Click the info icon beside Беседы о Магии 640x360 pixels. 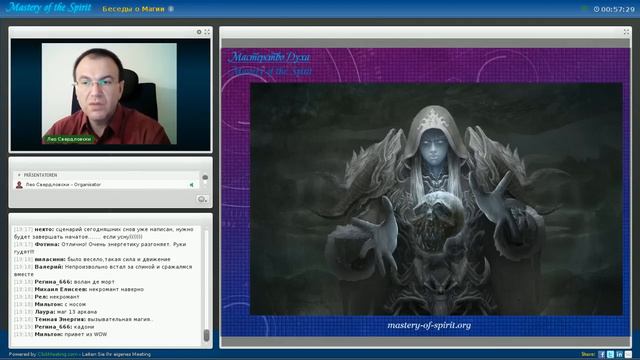pyautogui.click(x=171, y=9)
